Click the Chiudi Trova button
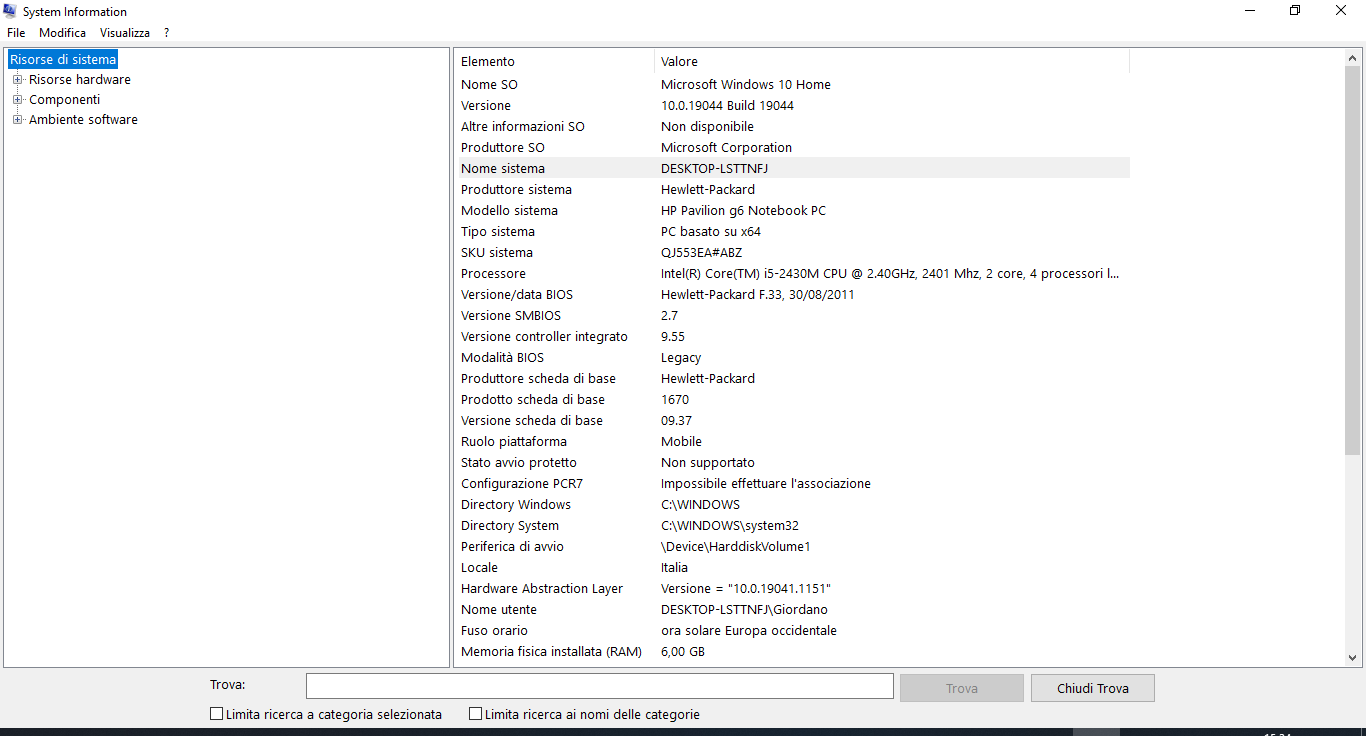Viewport: 1366px width, 736px height. (1093, 688)
